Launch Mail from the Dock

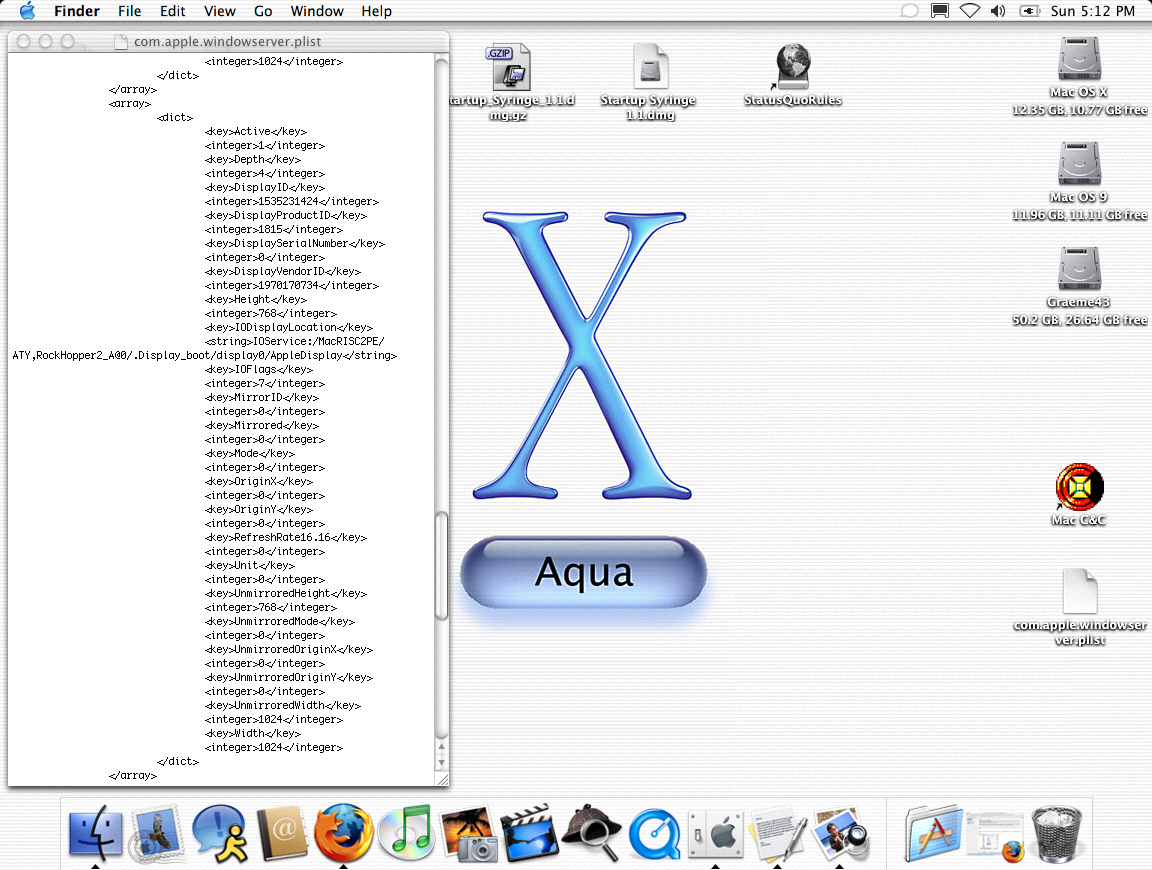point(156,834)
